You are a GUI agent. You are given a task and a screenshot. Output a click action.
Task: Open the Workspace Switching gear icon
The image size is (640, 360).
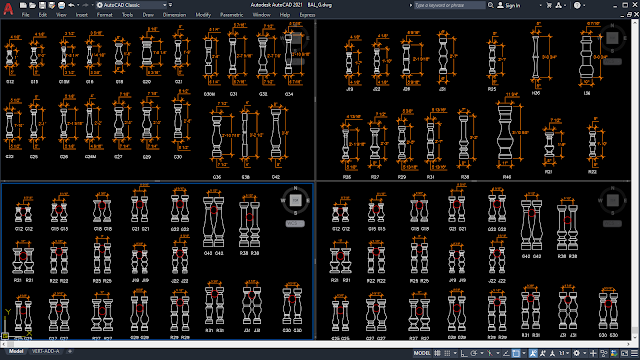coord(576,353)
